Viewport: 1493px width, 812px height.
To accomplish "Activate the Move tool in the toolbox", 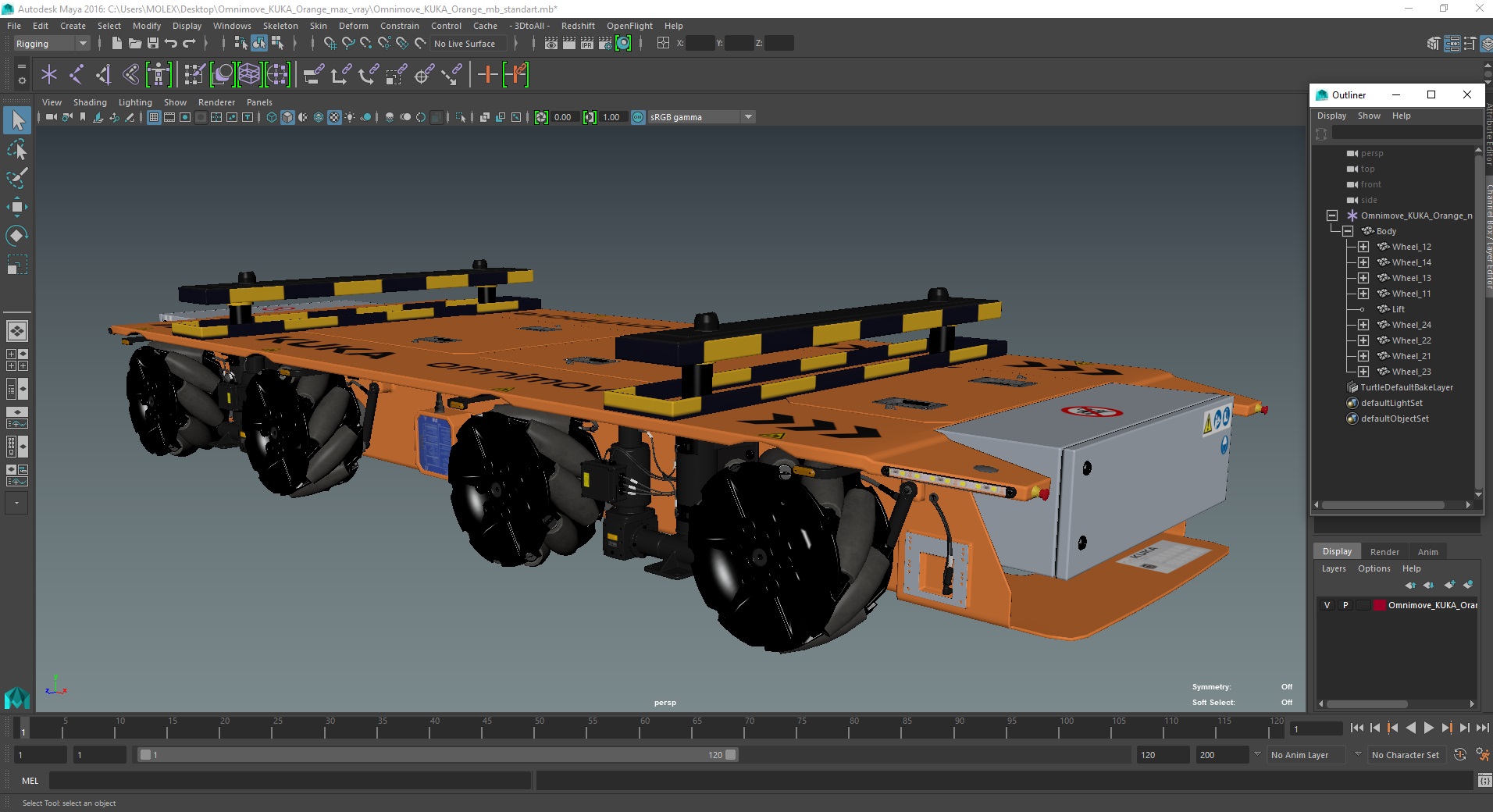I will pyautogui.click(x=17, y=207).
